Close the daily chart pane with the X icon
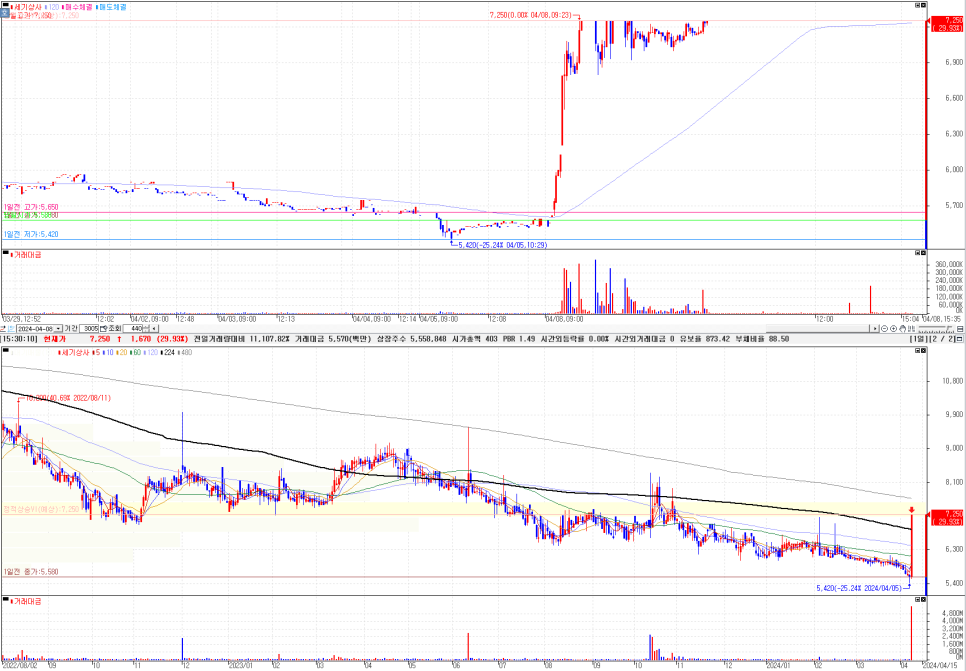 [923, 350]
